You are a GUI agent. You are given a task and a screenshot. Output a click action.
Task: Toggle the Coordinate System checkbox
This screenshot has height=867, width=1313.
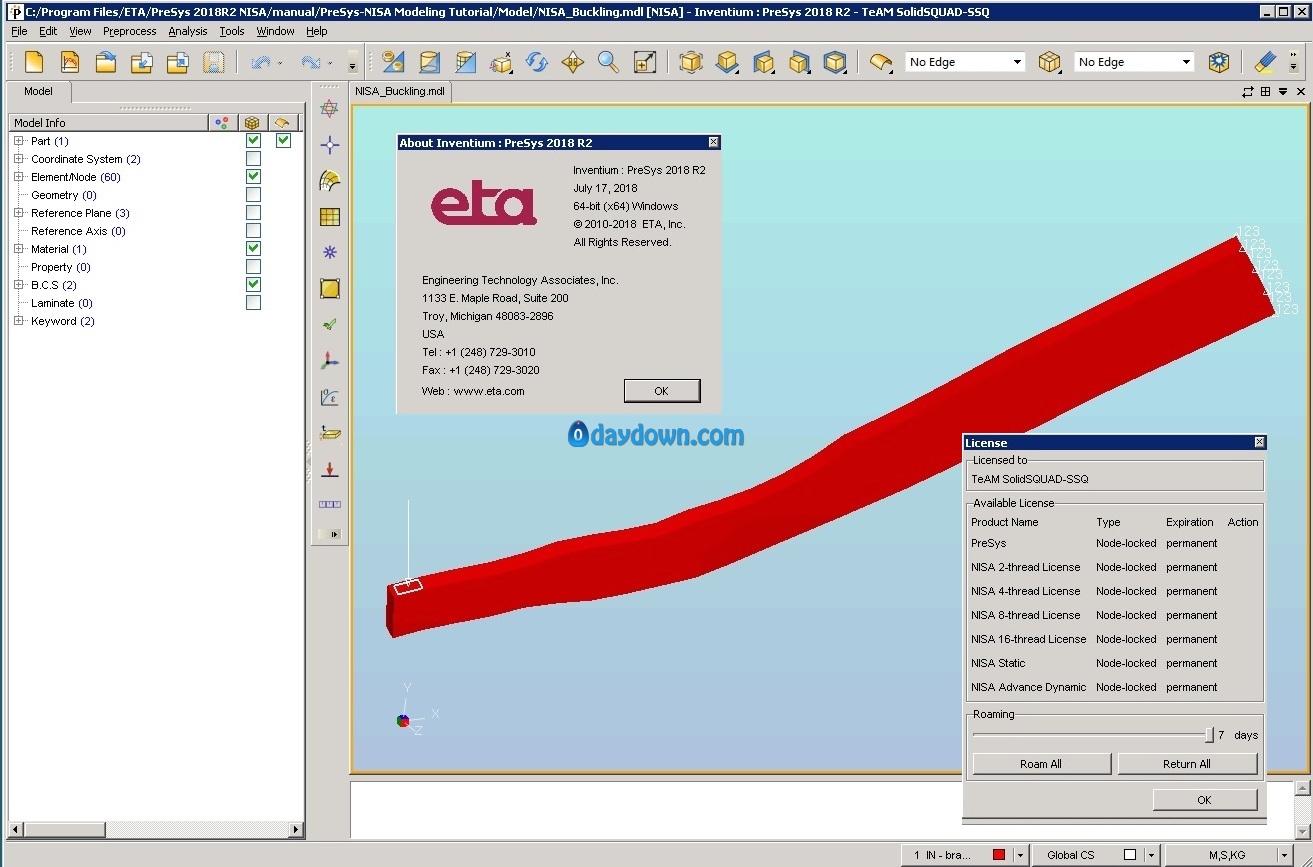pyautogui.click(x=253, y=159)
